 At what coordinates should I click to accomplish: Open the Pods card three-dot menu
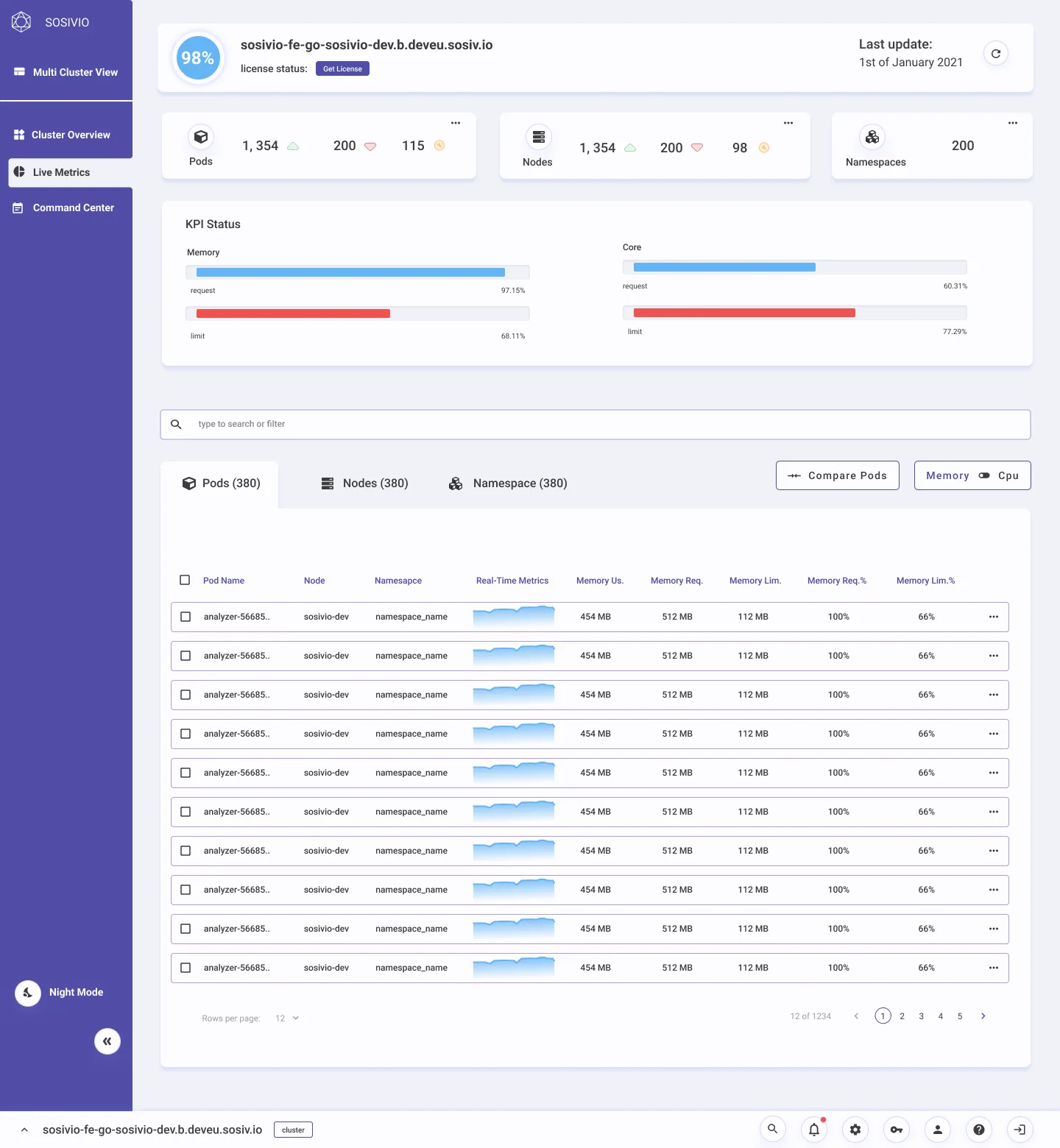click(456, 123)
